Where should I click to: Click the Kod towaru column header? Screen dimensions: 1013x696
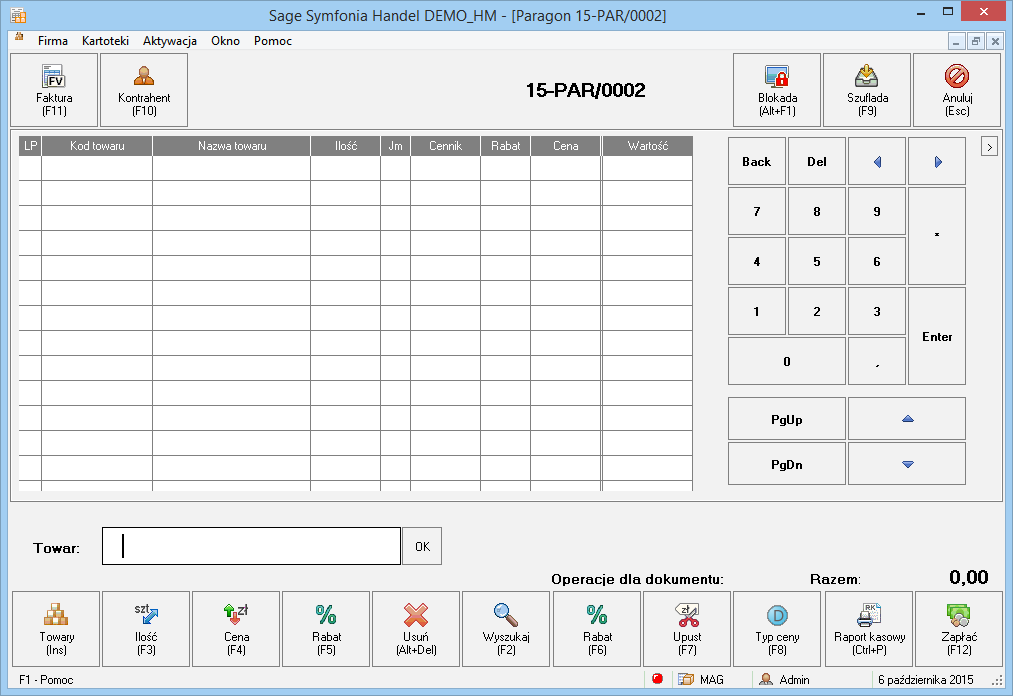point(97,146)
